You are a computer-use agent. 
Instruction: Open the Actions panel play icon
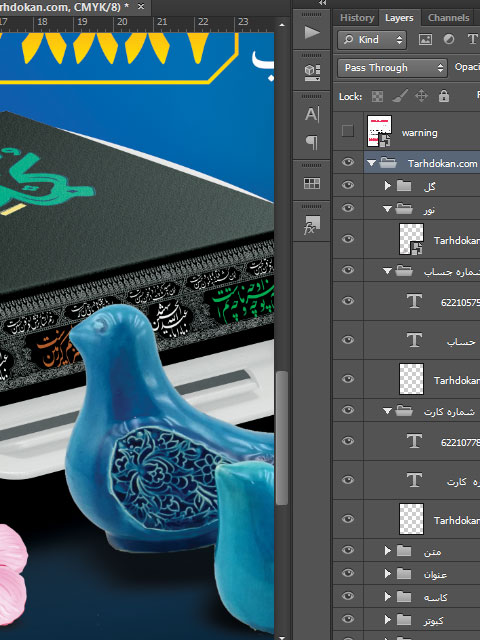coord(312,33)
